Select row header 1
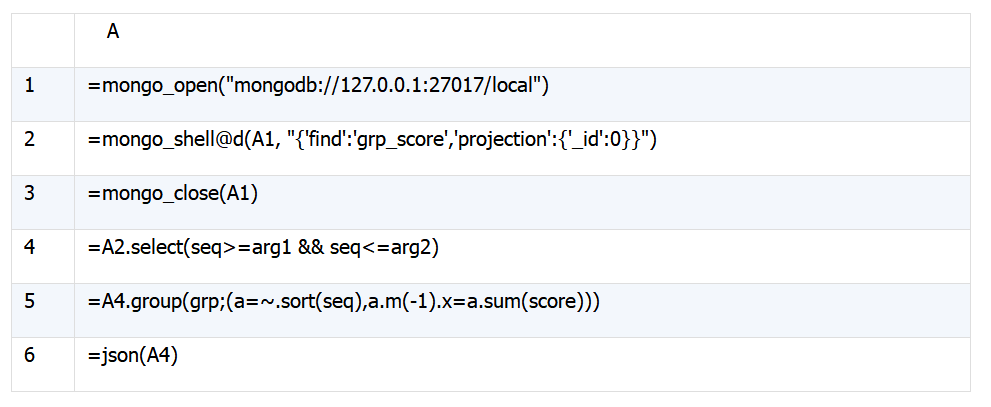The width and height of the screenshot is (991, 407). coord(43,94)
